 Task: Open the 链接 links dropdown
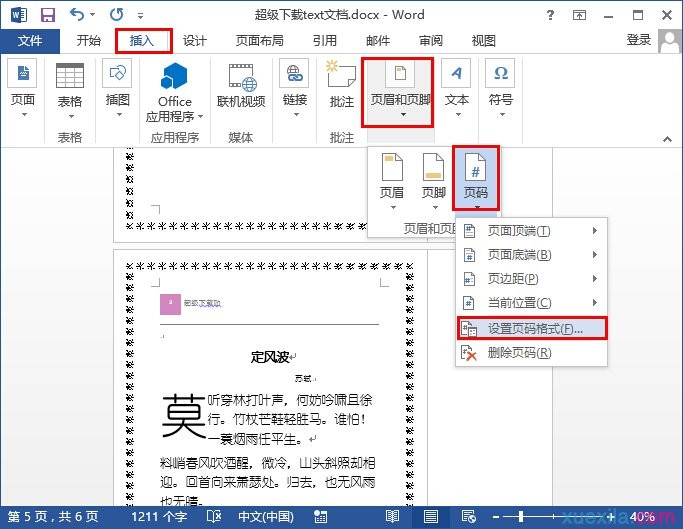[x=295, y=89]
